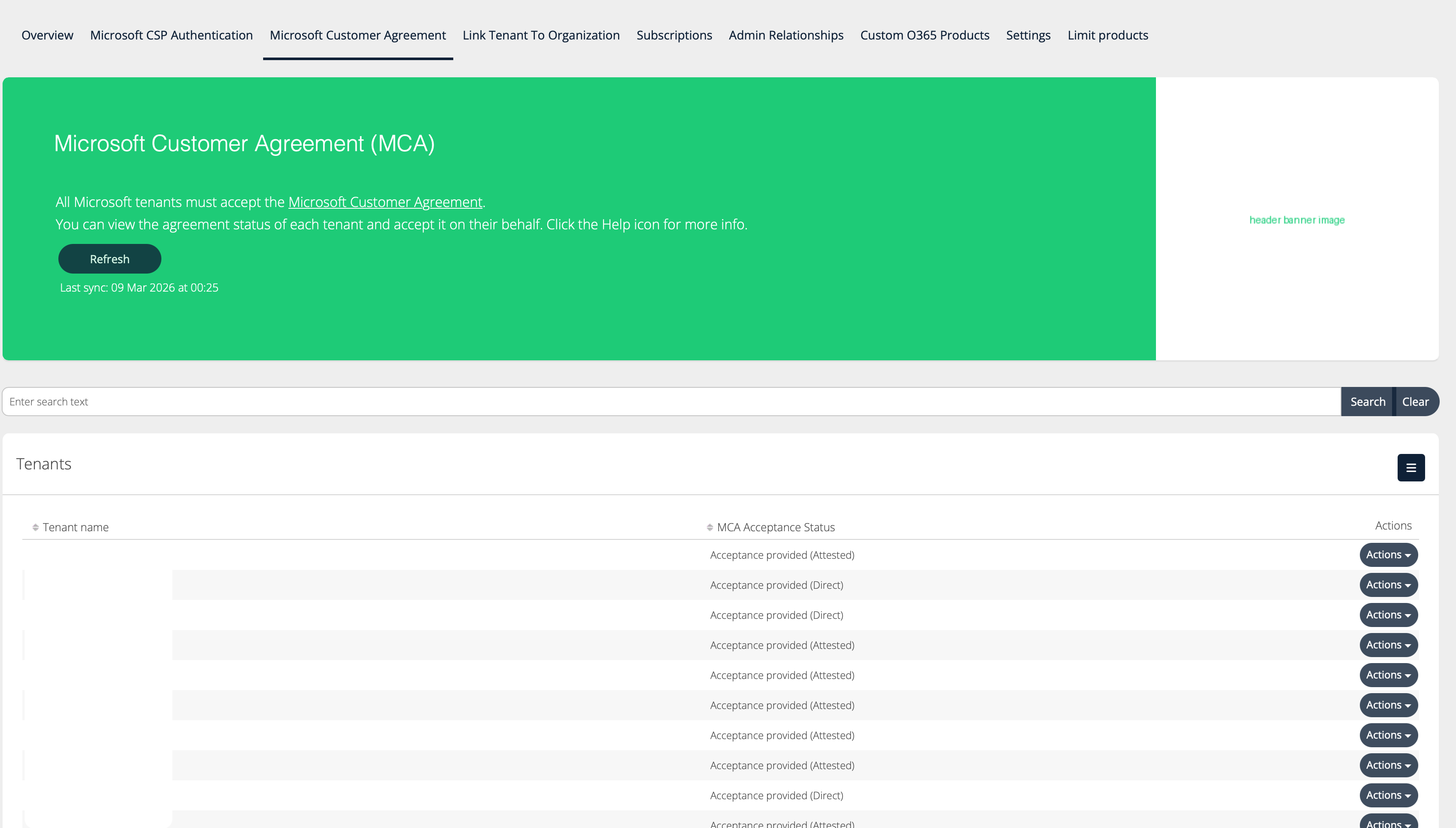Open the Tenants table hamburger menu

pos(1410,467)
